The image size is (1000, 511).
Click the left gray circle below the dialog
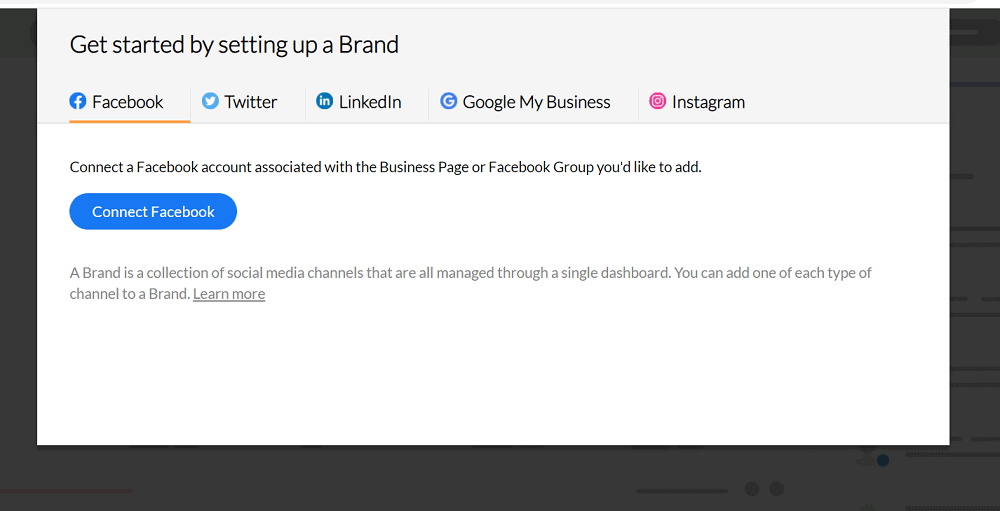coord(752,489)
